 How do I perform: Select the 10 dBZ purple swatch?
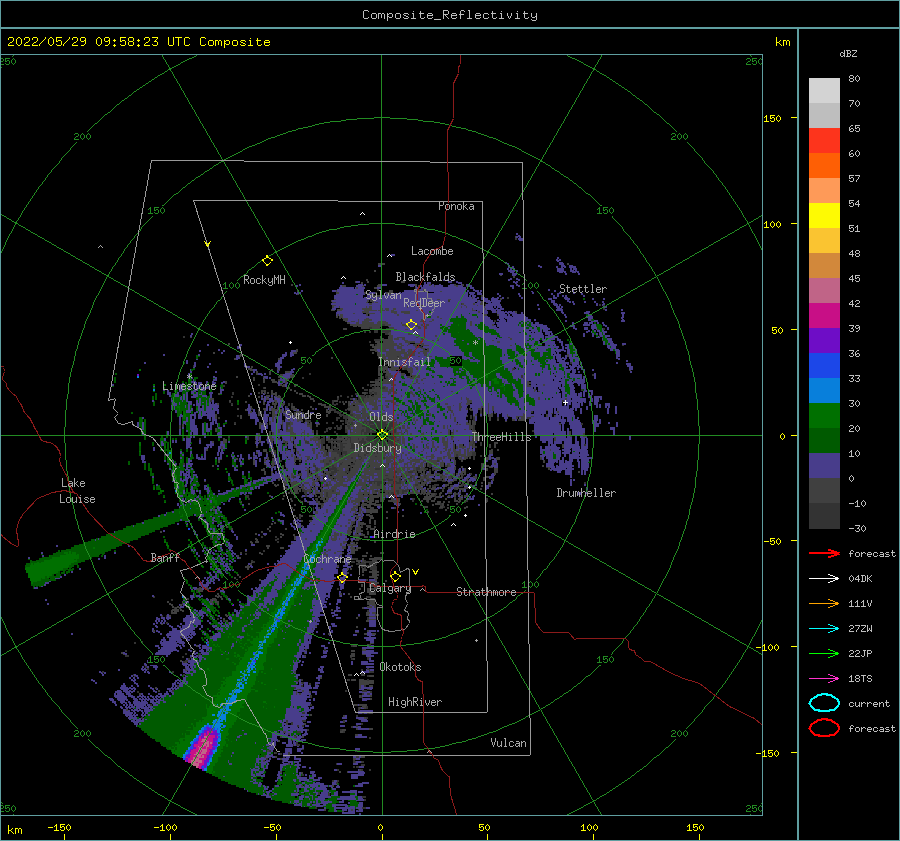[x=824, y=466]
